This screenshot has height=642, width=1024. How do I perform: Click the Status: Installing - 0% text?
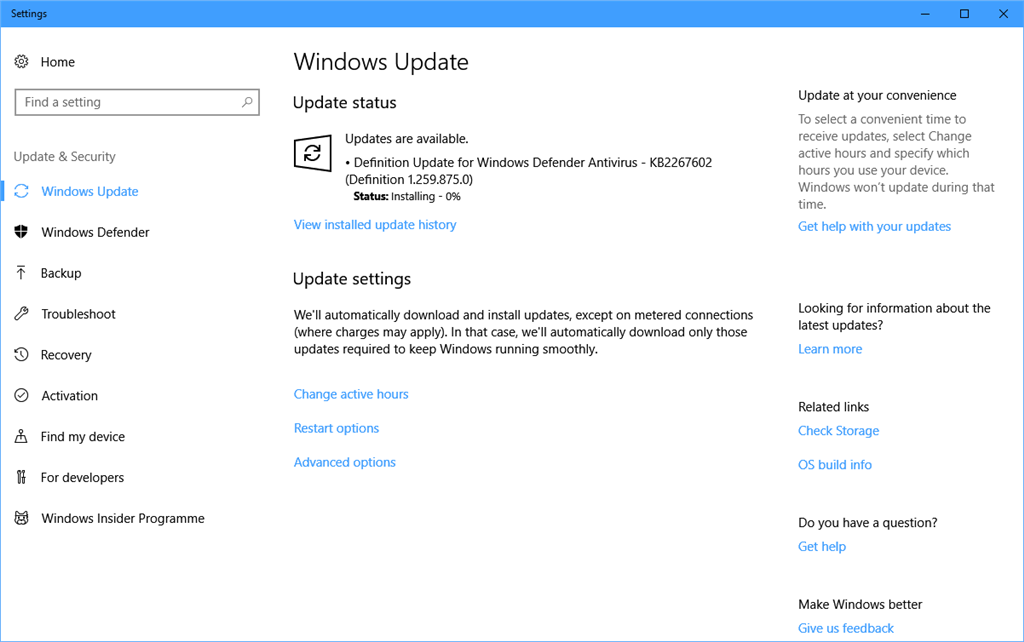click(407, 197)
